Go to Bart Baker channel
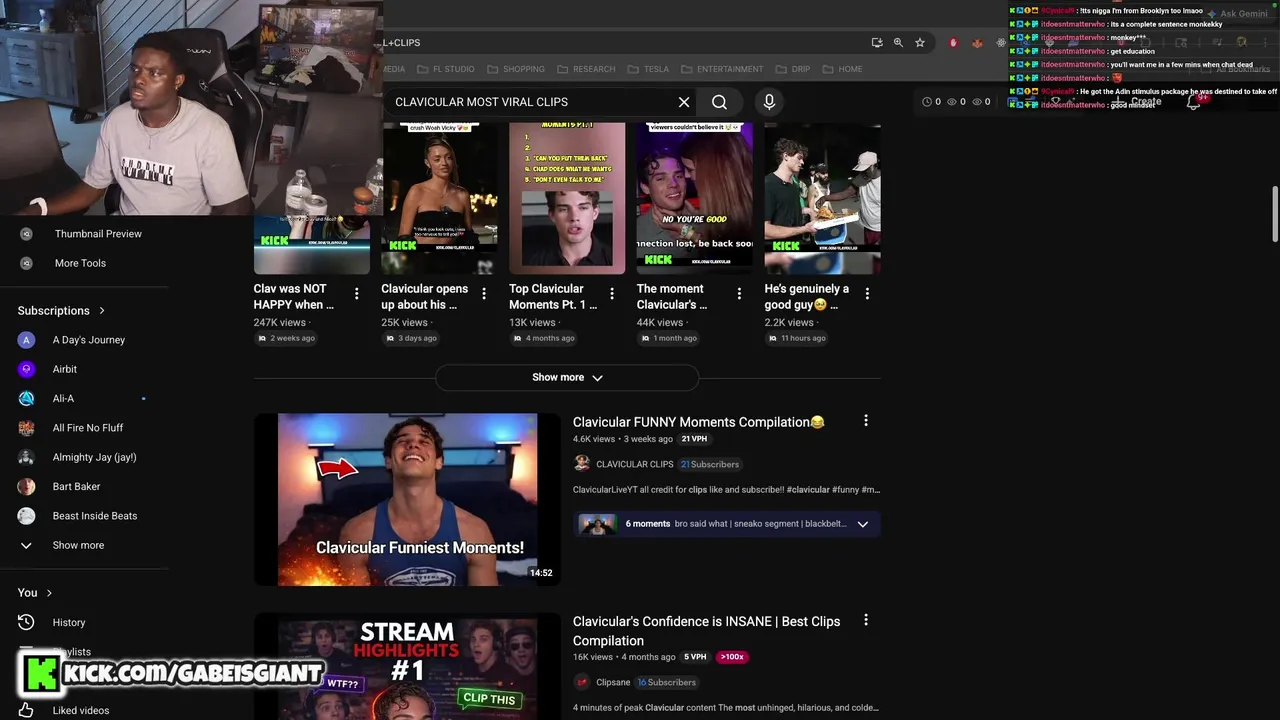 77,486
